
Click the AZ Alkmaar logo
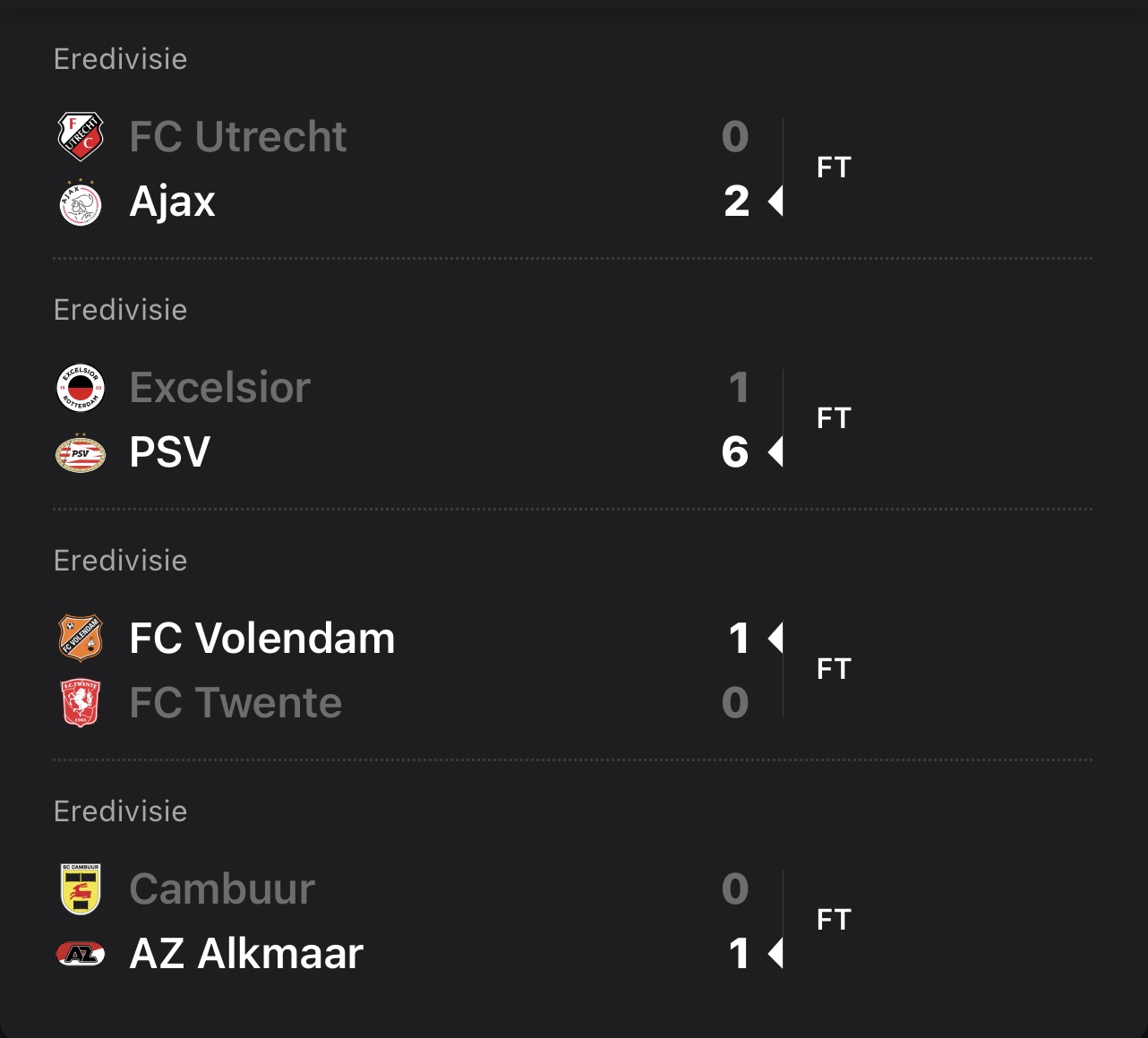pyautogui.click(x=81, y=955)
